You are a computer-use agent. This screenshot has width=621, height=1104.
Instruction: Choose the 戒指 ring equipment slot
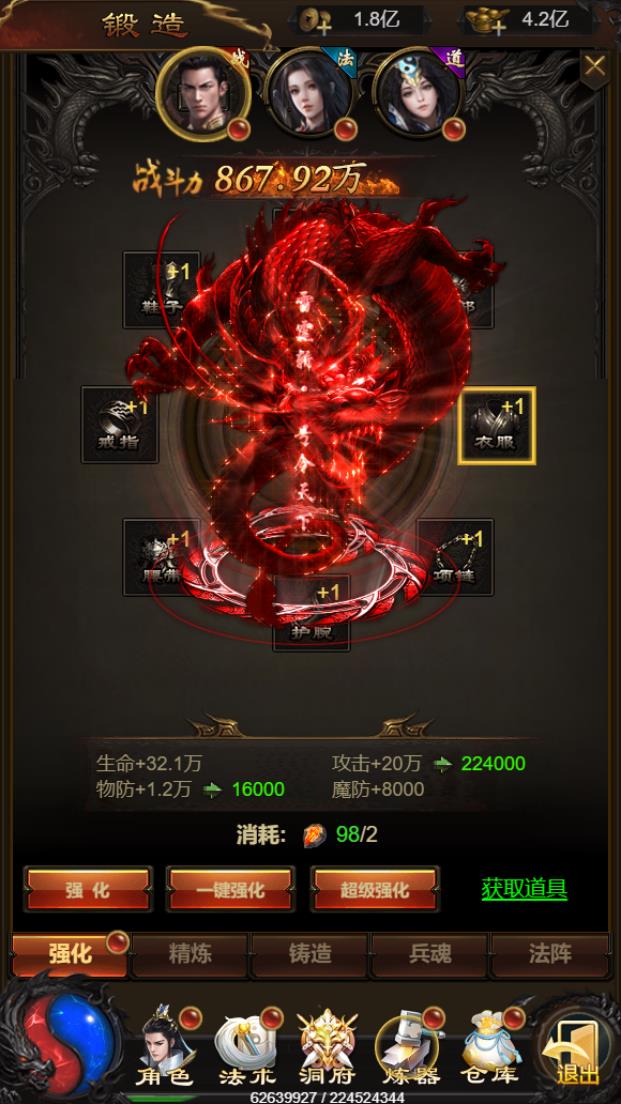click(x=119, y=425)
